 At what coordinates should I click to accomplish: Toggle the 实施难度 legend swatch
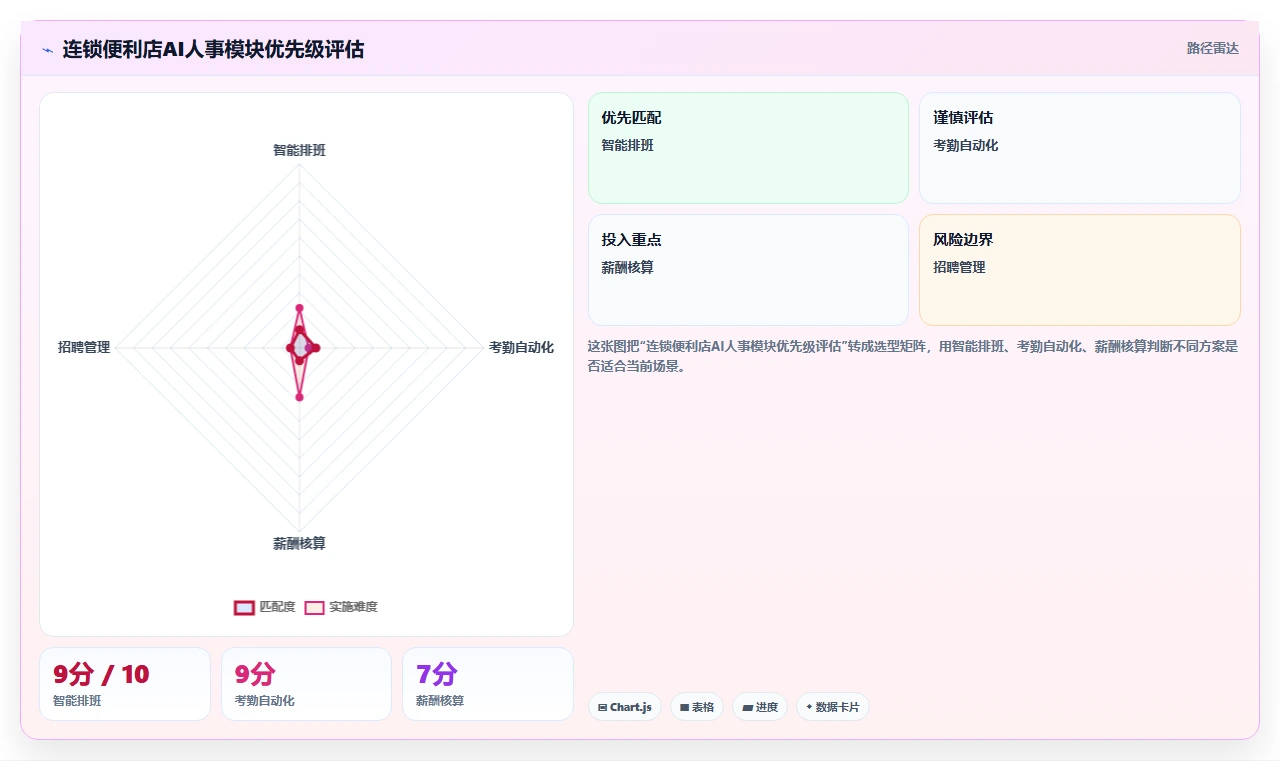click(314, 607)
